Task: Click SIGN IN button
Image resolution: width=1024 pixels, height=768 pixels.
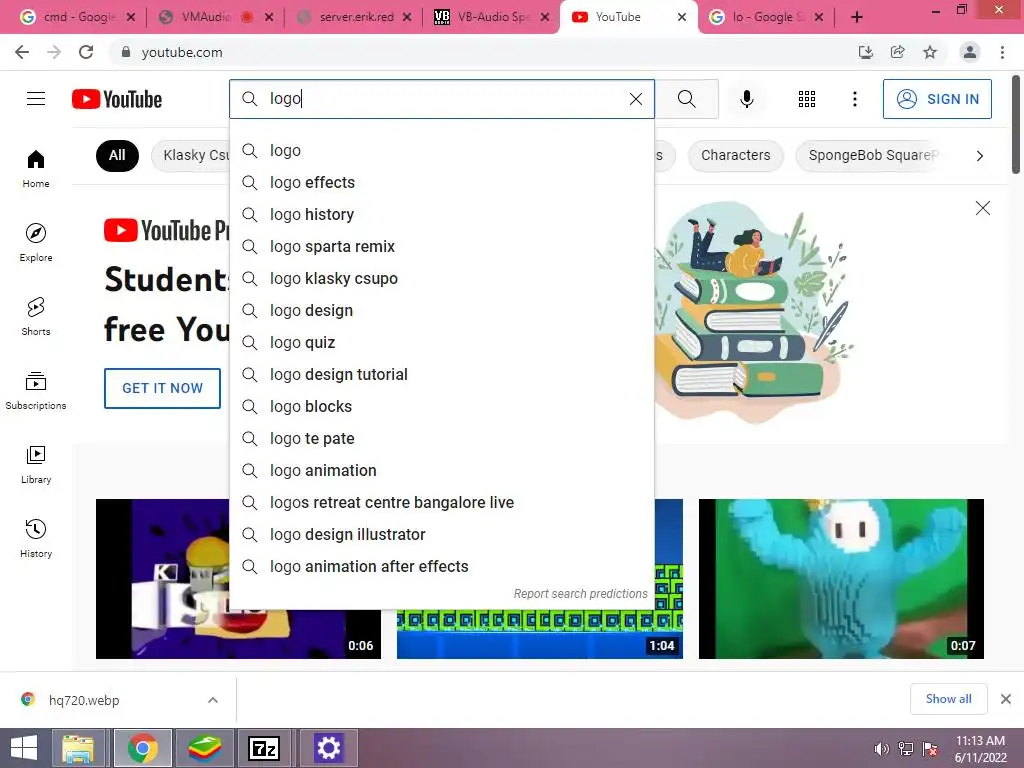Action: tap(937, 99)
